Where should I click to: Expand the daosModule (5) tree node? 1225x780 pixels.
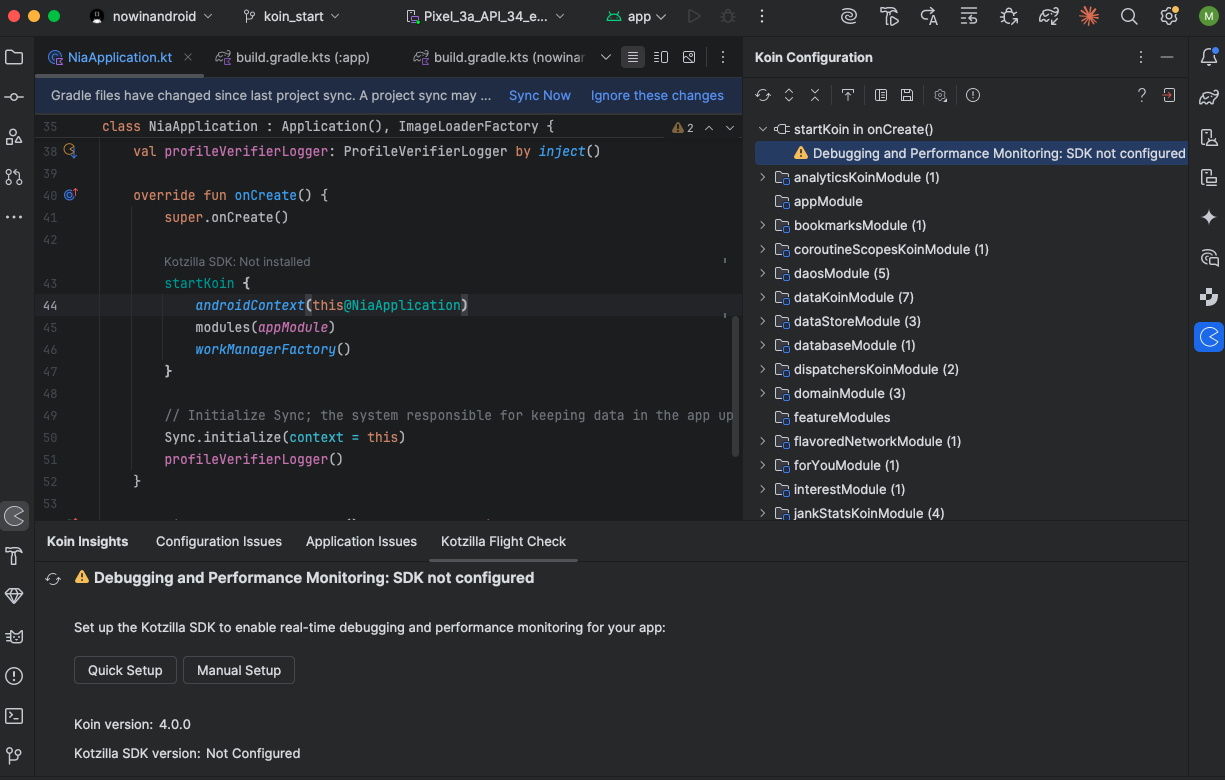tap(762, 273)
